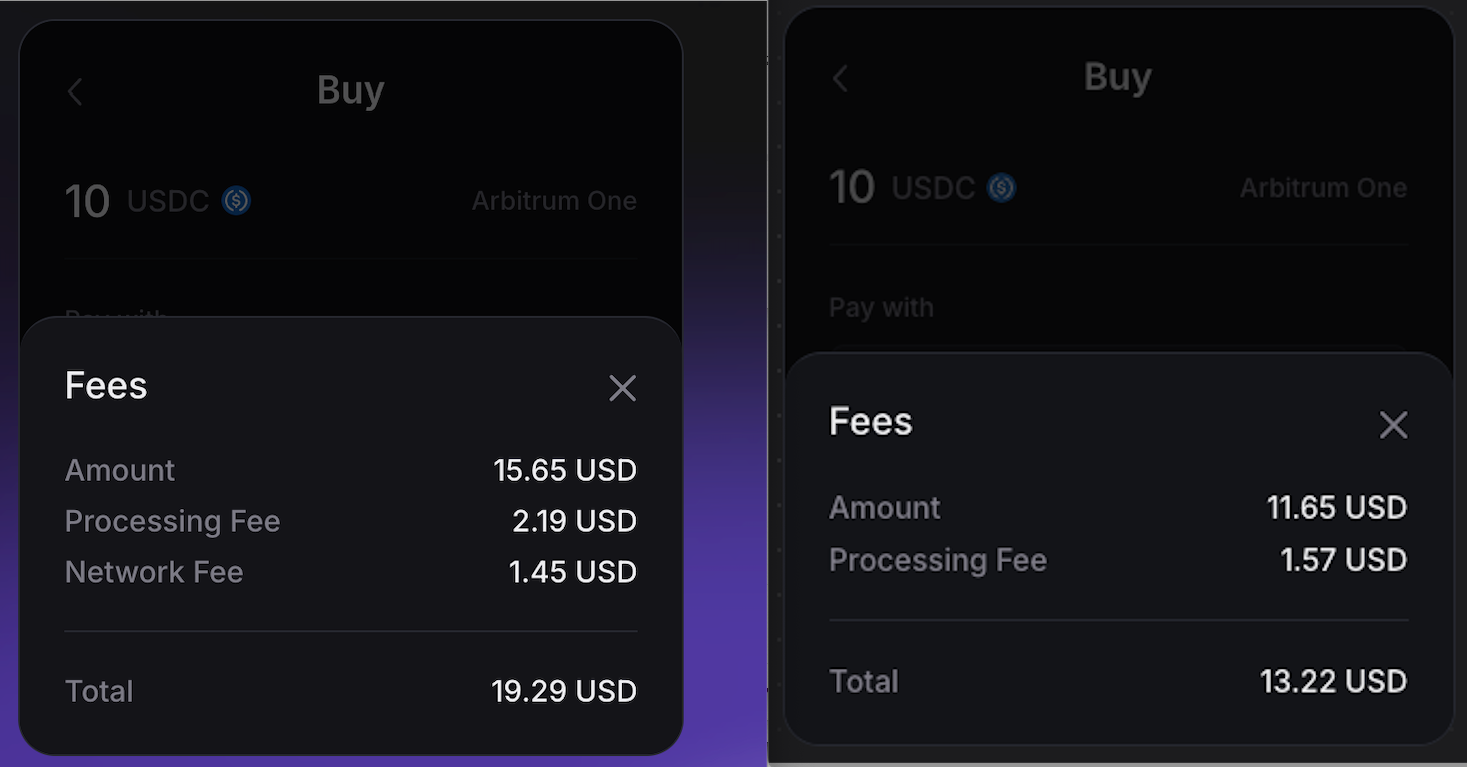
Task: Click the Fees heading above 11.65 USD amount
Action: pos(871,422)
